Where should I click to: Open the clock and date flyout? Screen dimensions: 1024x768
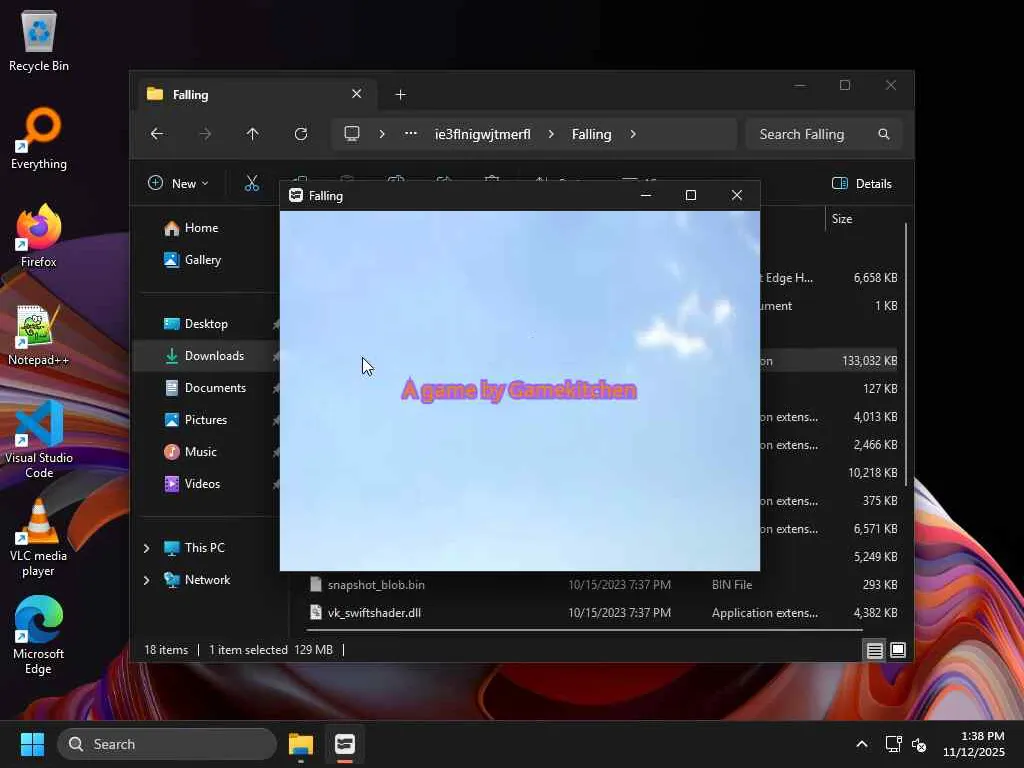pyautogui.click(x=974, y=744)
